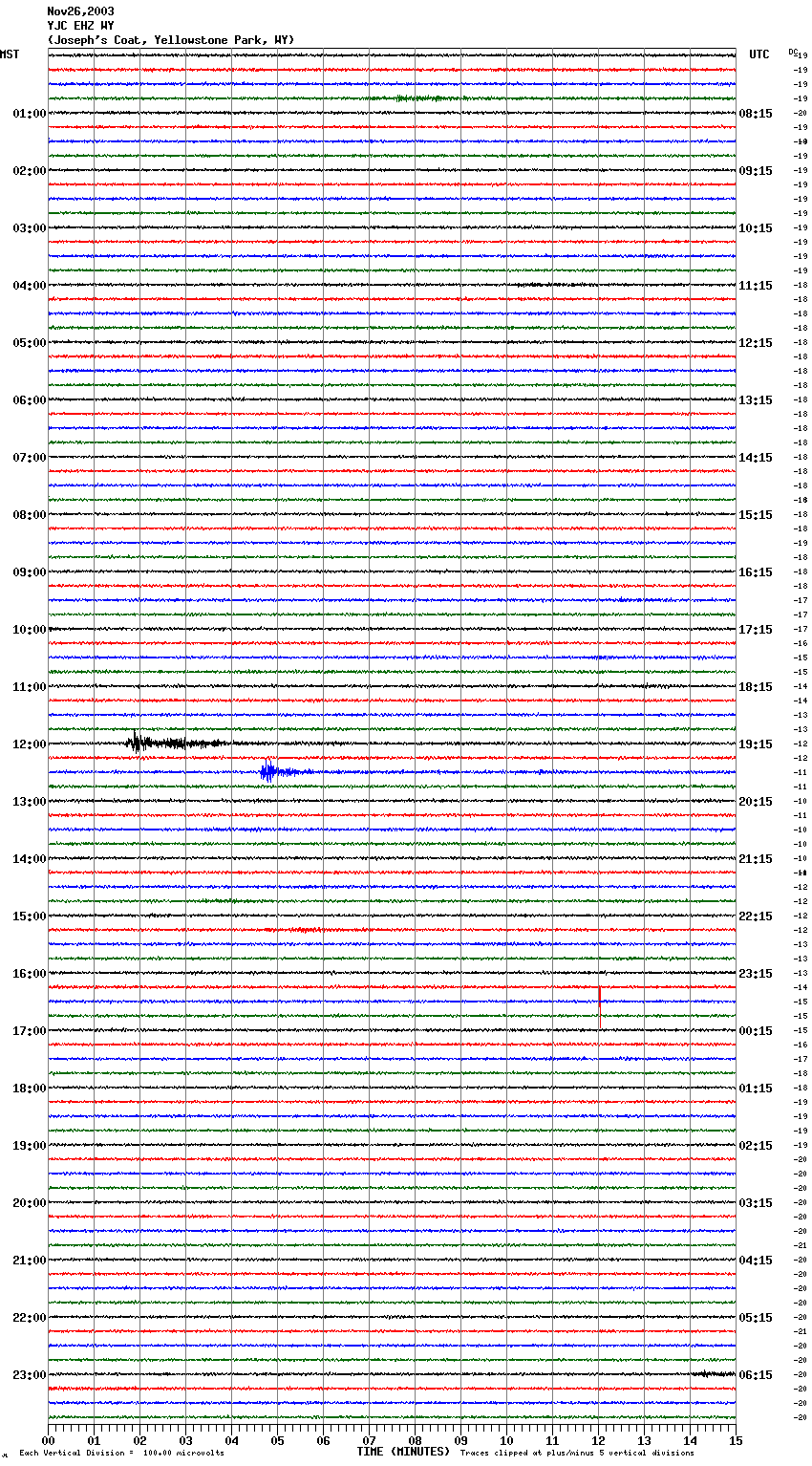Select the MST column header
812x1466 pixels.
(x=10, y=54)
